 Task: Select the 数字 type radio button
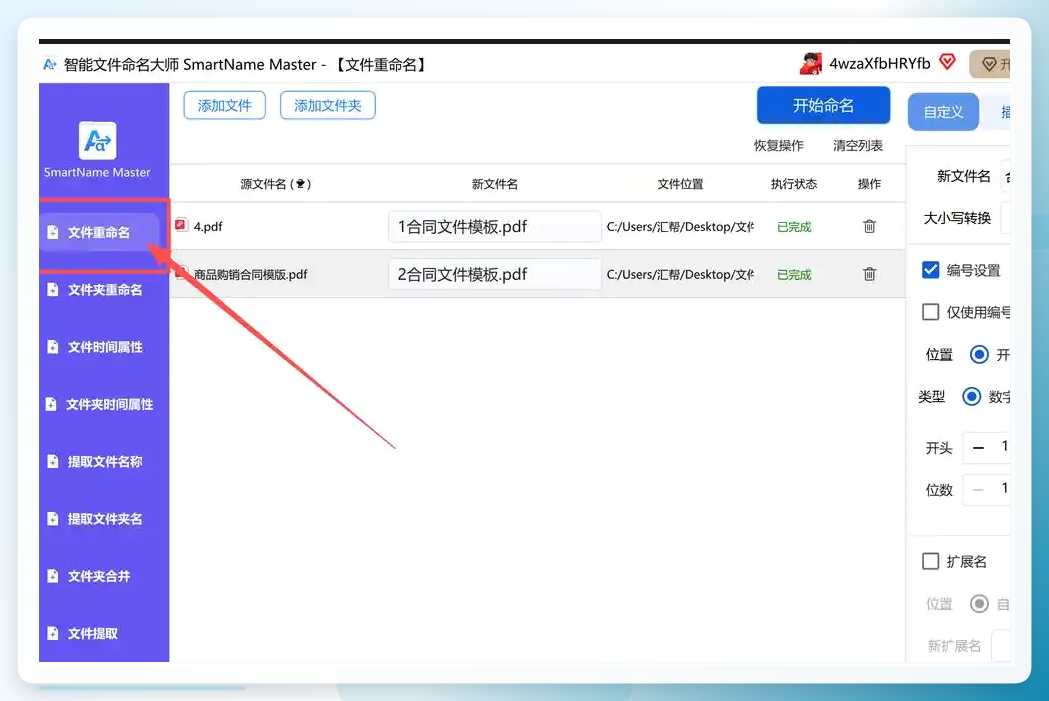[971, 397]
